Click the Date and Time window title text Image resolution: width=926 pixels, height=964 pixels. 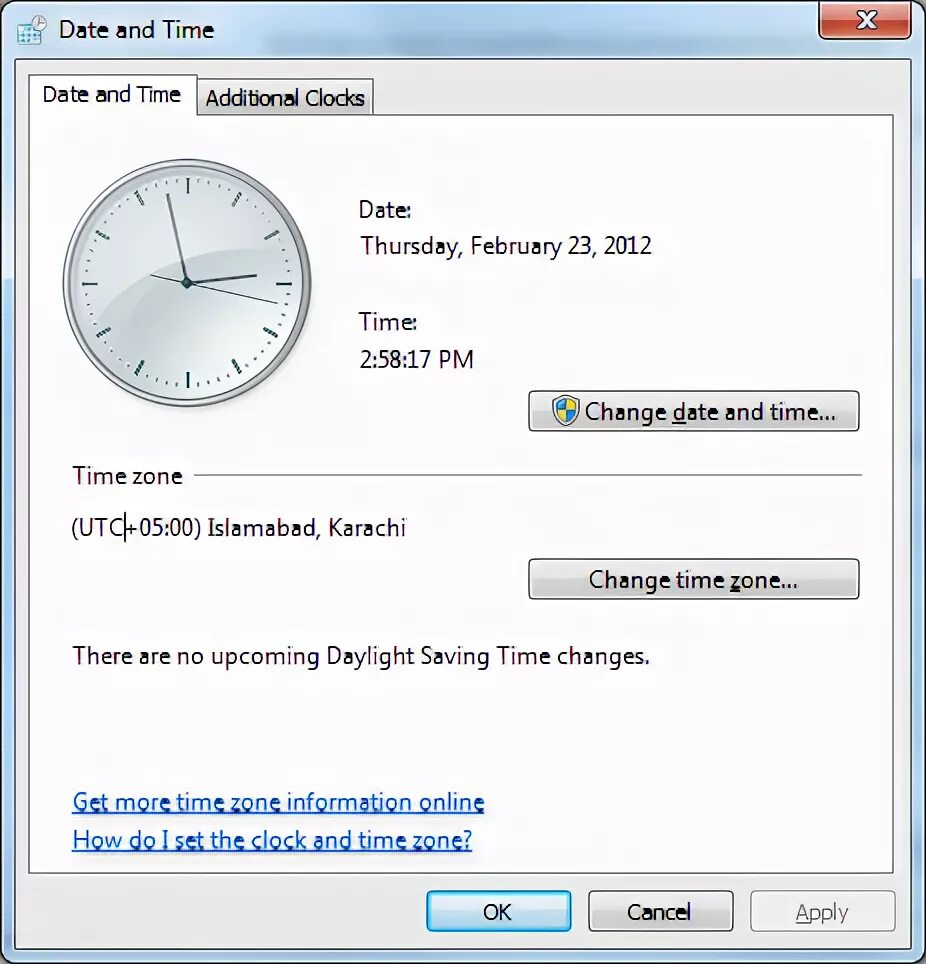pyautogui.click(x=137, y=30)
